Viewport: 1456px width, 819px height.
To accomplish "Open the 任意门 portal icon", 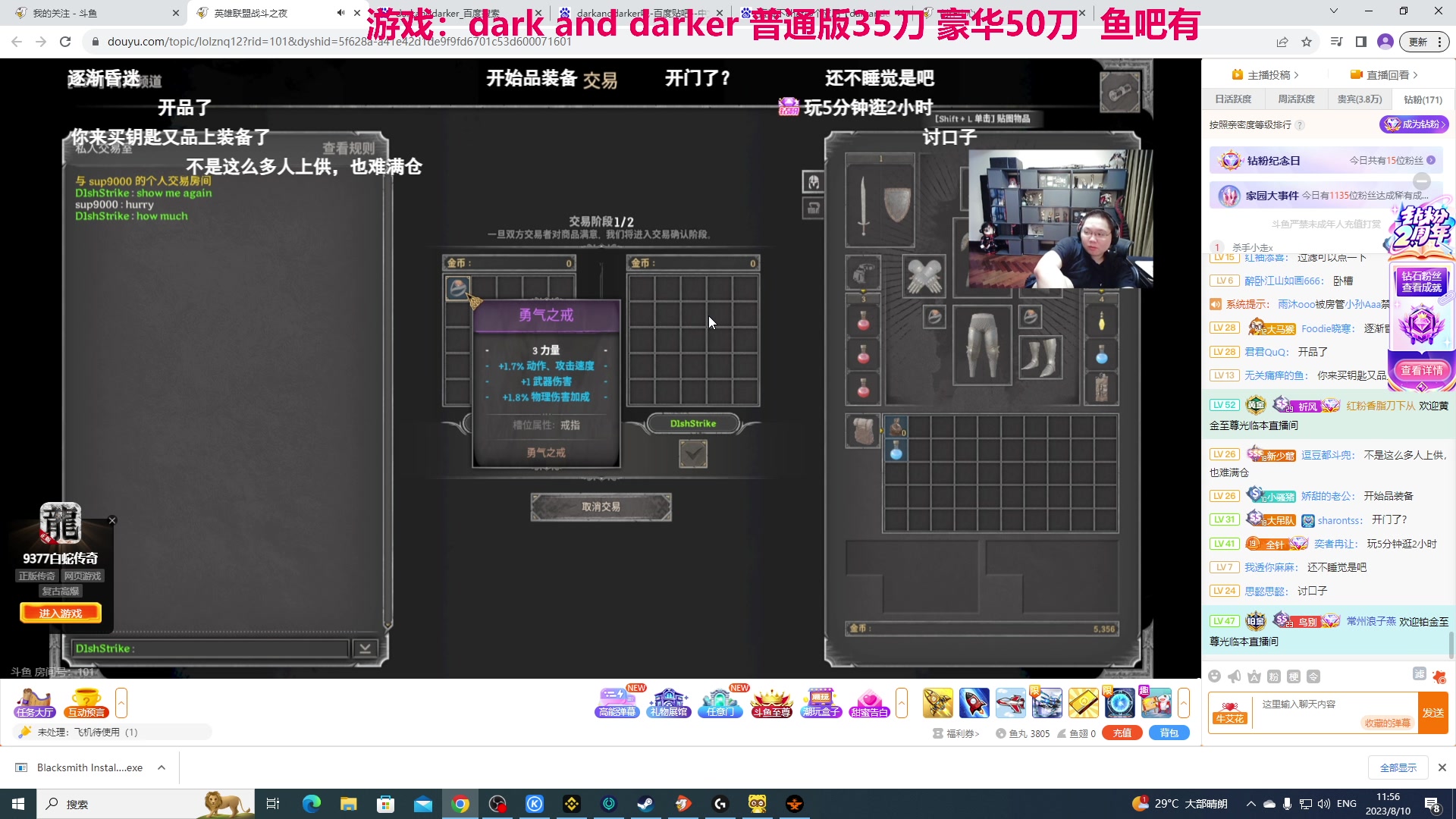I will pyautogui.click(x=720, y=703).
